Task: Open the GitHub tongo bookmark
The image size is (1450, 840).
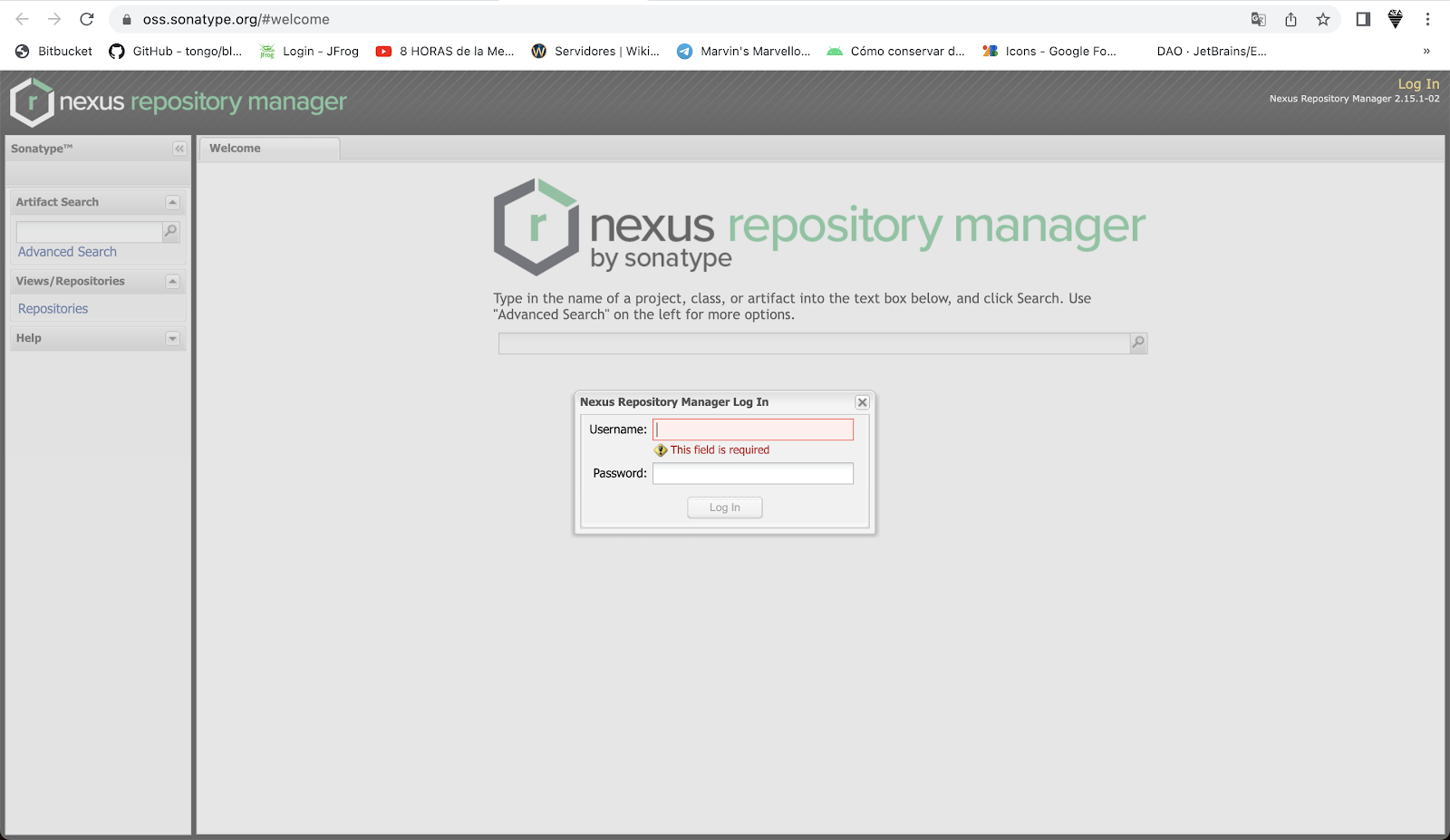Action: (176, 52)
